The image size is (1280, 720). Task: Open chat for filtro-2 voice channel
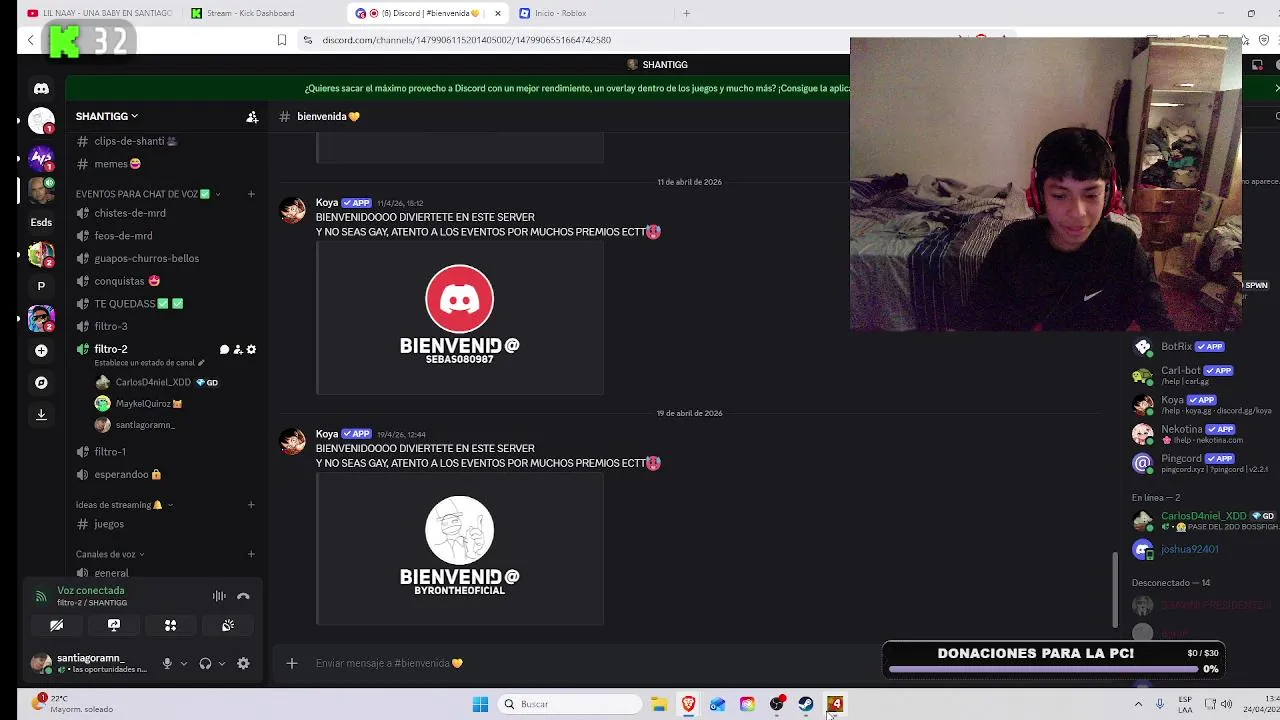click(x=225, y=349)
